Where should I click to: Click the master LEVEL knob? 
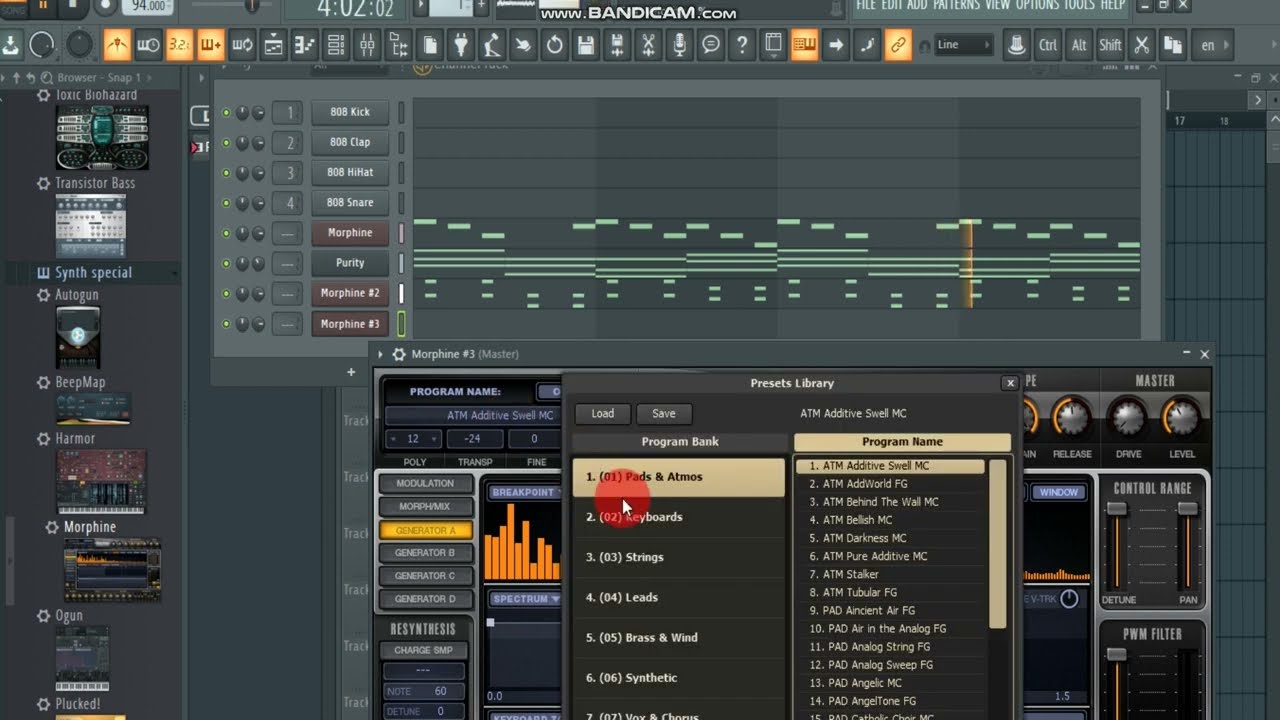click(x=1181, y=417)
